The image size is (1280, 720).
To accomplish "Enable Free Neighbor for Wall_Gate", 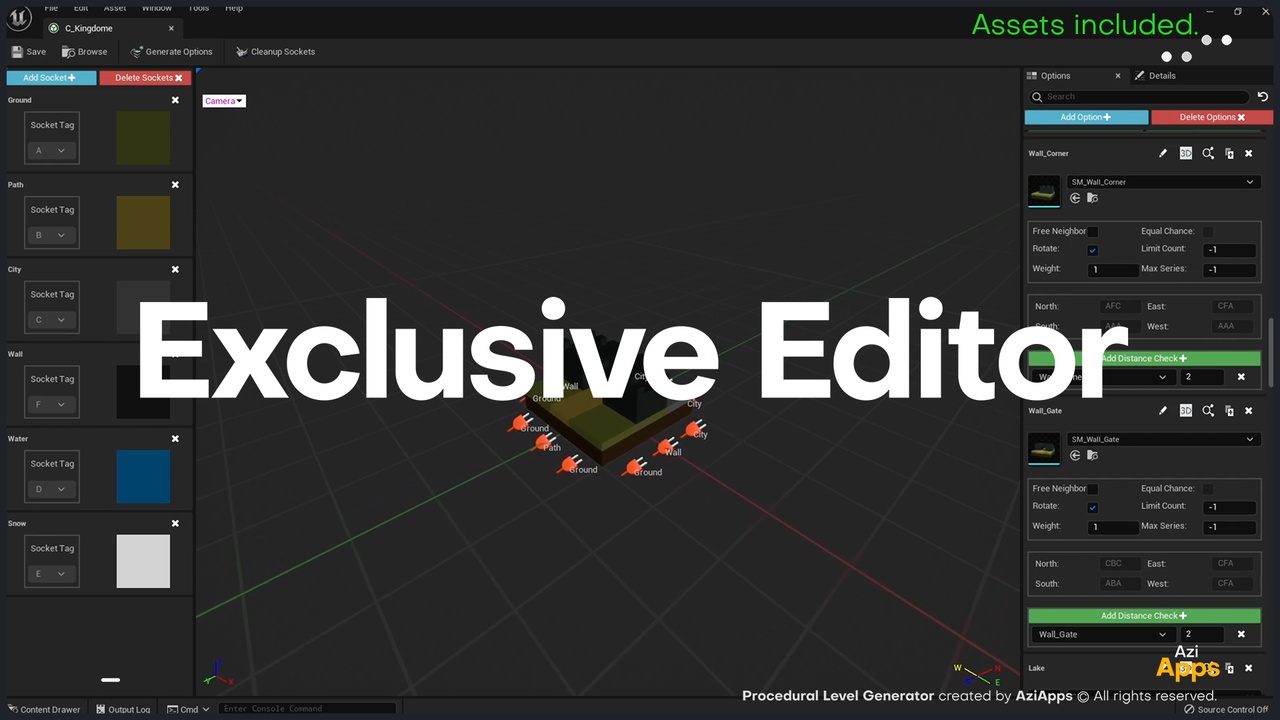I will 1093,489.
